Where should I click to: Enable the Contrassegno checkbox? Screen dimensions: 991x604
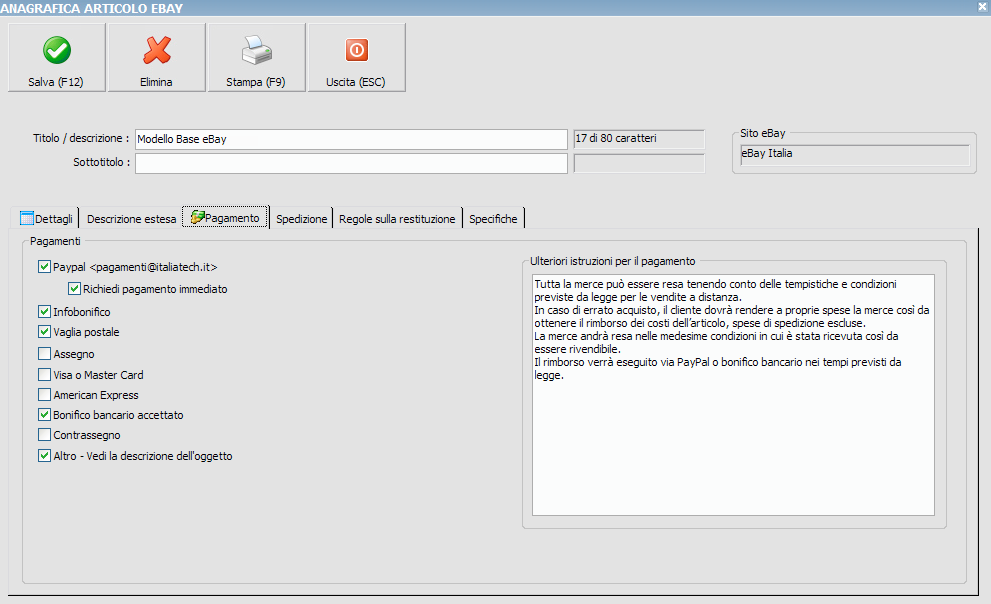point(44,435)
